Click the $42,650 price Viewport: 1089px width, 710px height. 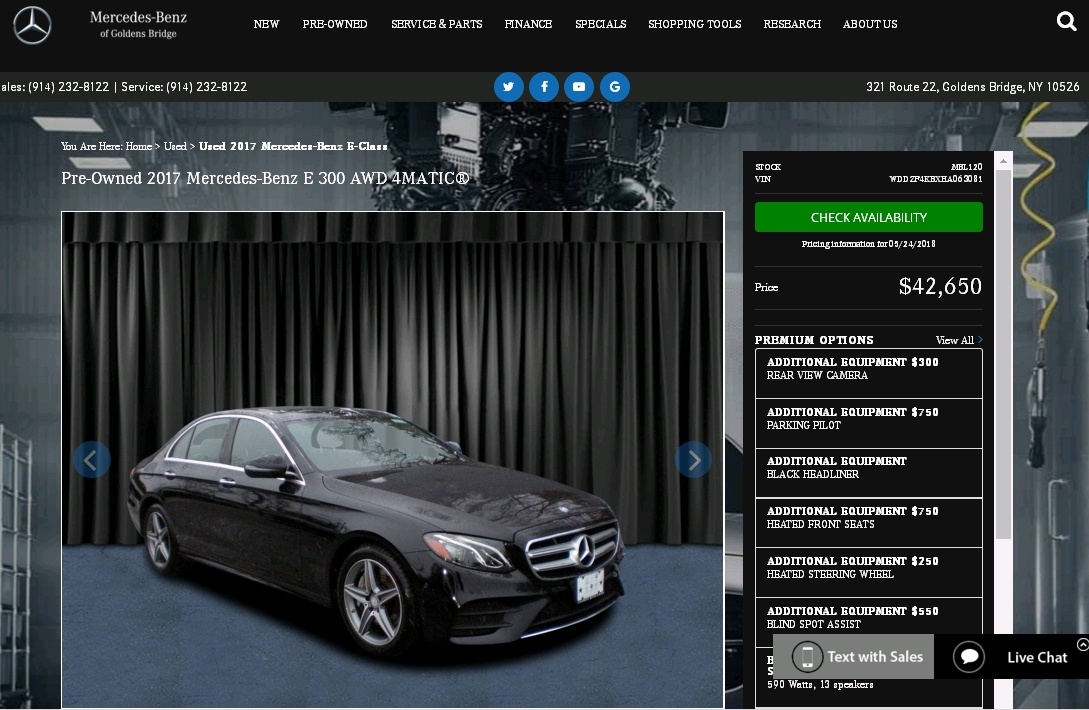940,286
